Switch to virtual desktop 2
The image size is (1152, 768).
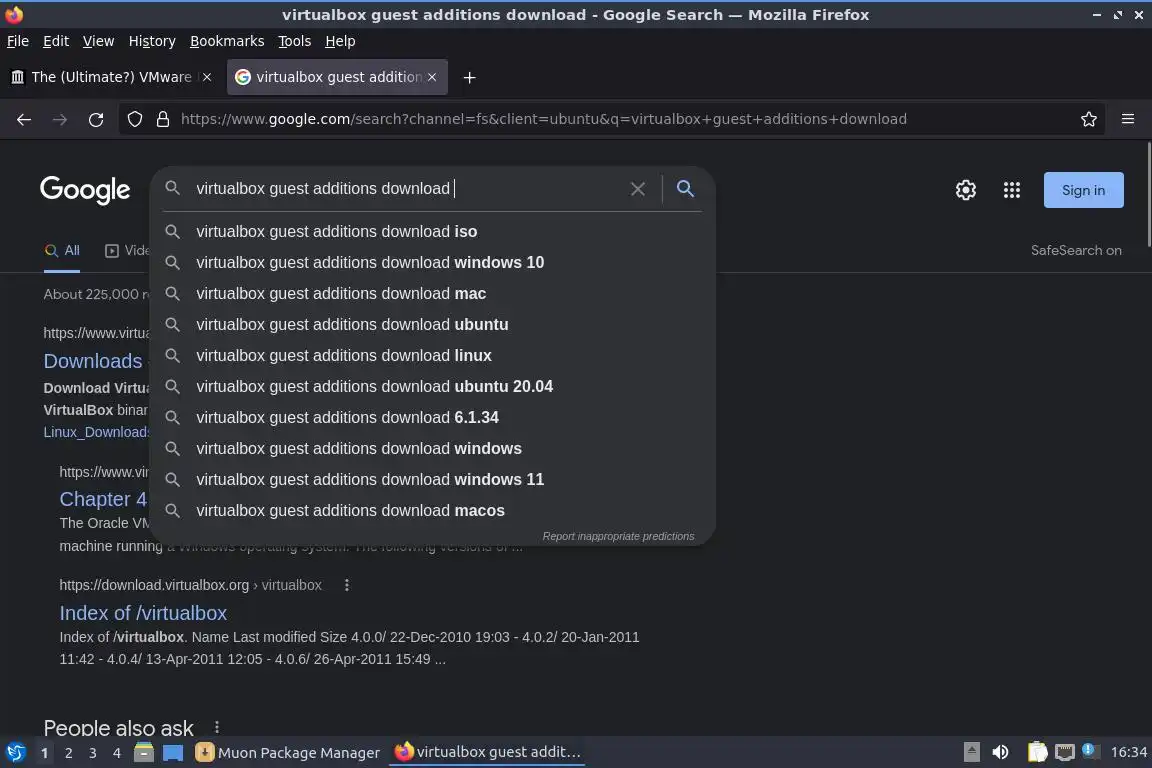click(x=68, y=753)
